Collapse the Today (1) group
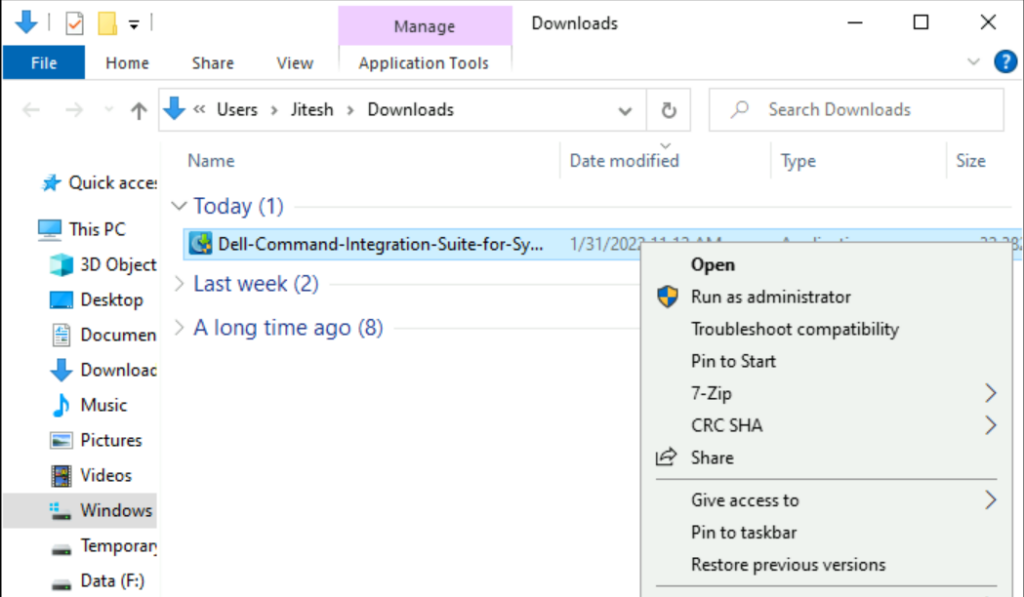The height and width of the screenshot is (597, 1024). pyautogui.click(x=178, y=206)
